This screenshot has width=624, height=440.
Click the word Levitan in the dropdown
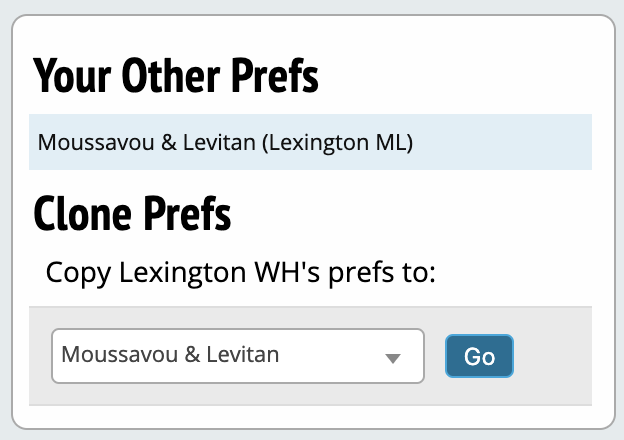coord(245,354)
